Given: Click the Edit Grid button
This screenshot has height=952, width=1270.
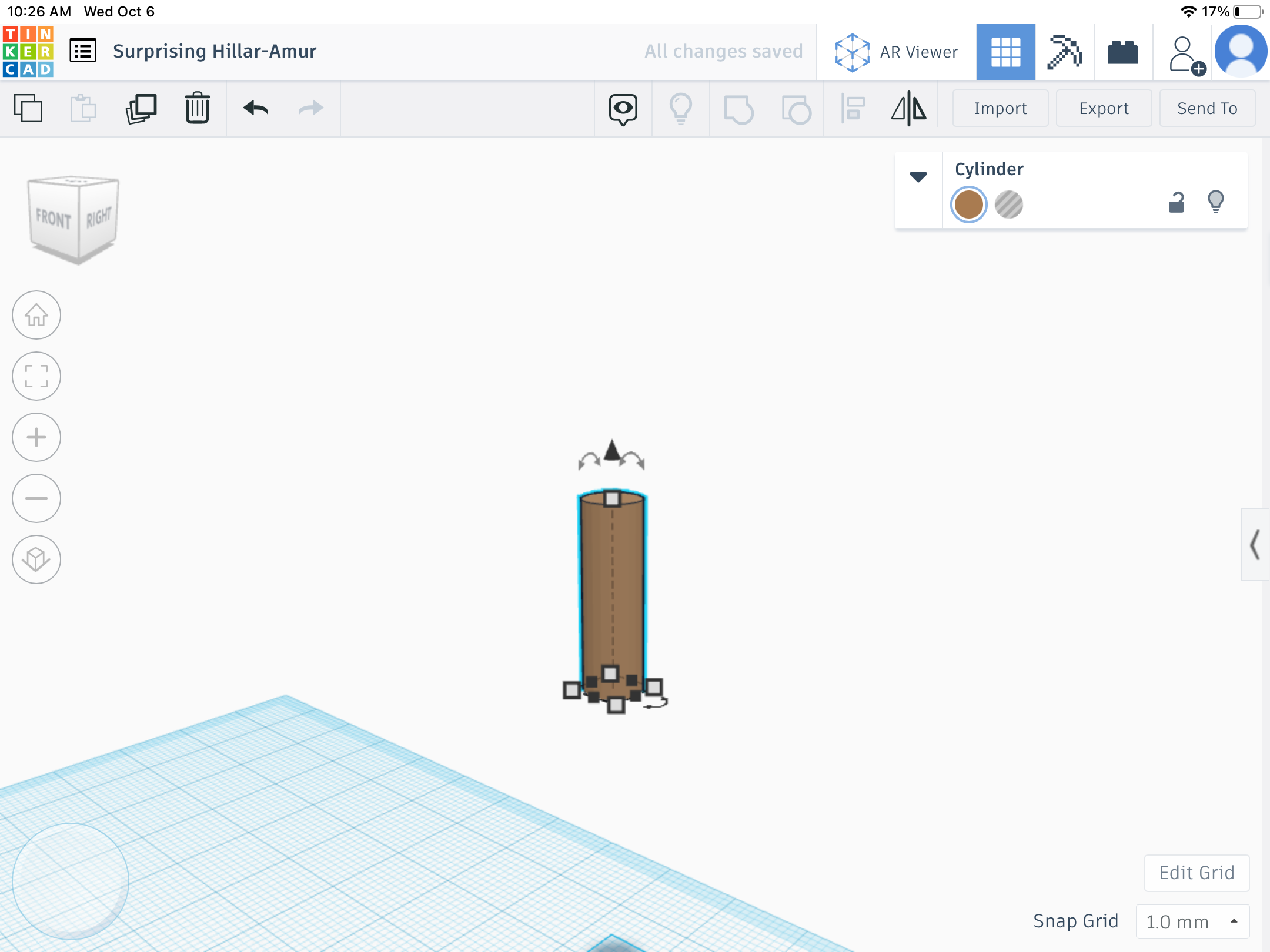Looking at the screenshot, I should tap(1197, 873).
